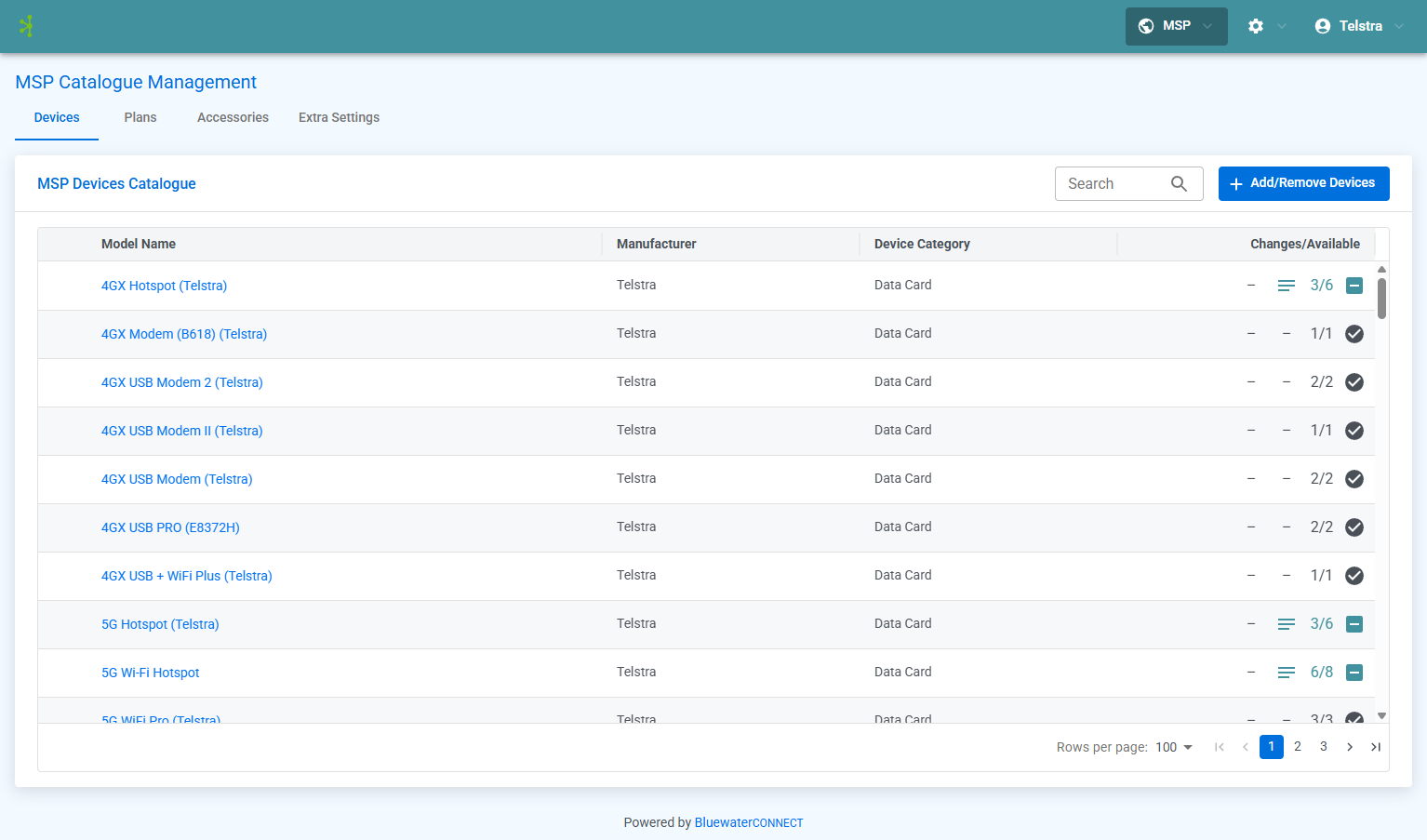Toggle the partial checkbox for 5G Hotspot (Telstra)

point(1354,624)
